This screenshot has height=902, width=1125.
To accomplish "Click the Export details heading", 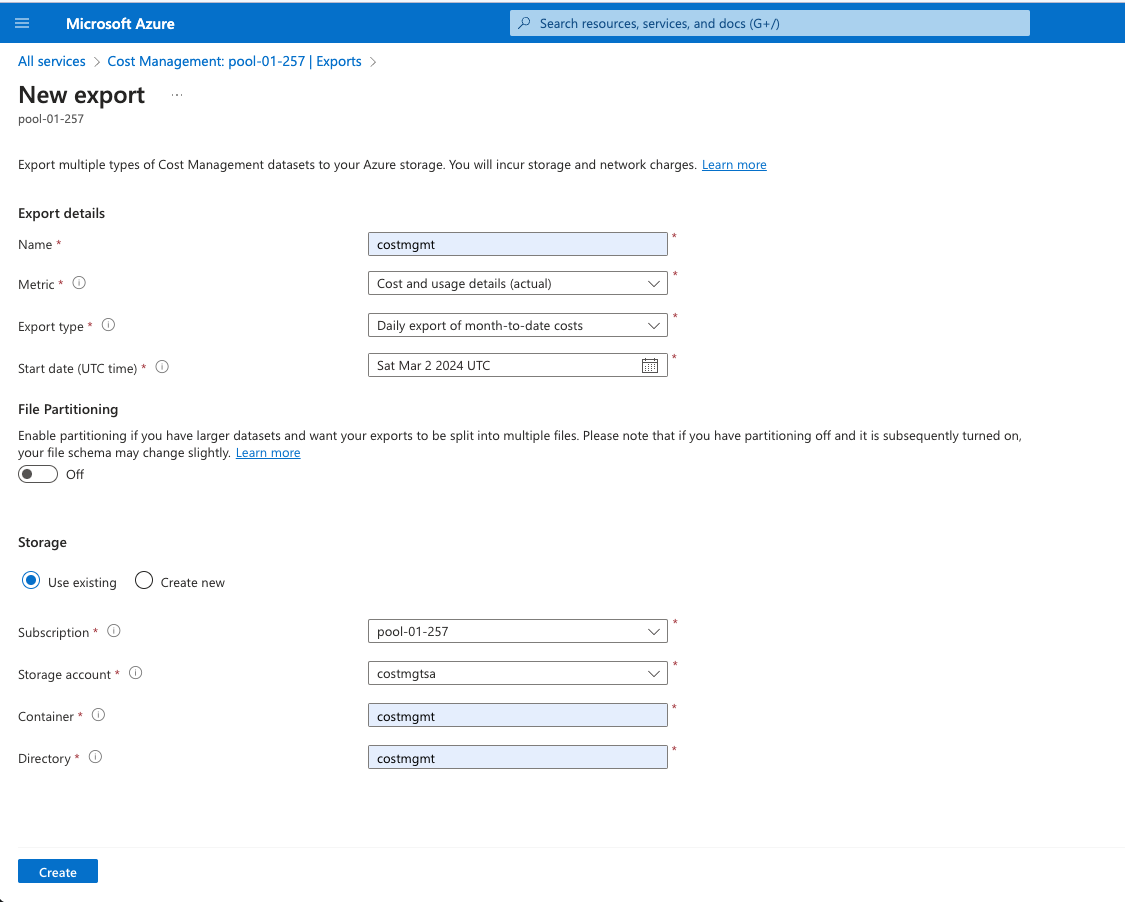I will pos(62,213).
